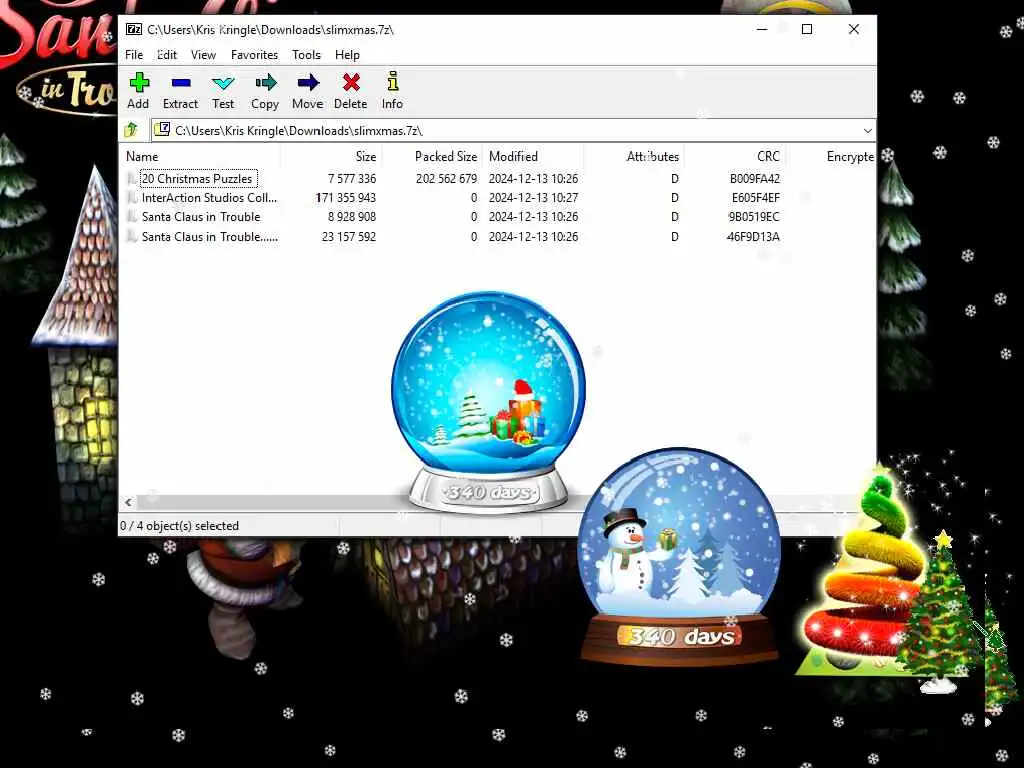The height and width of the screenshot is (768, 1024).
Task: Open the File menu
Action: pos(134,55)
